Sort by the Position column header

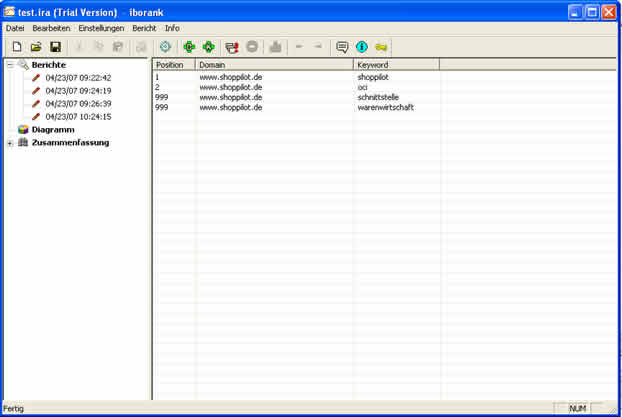[174, 65]
